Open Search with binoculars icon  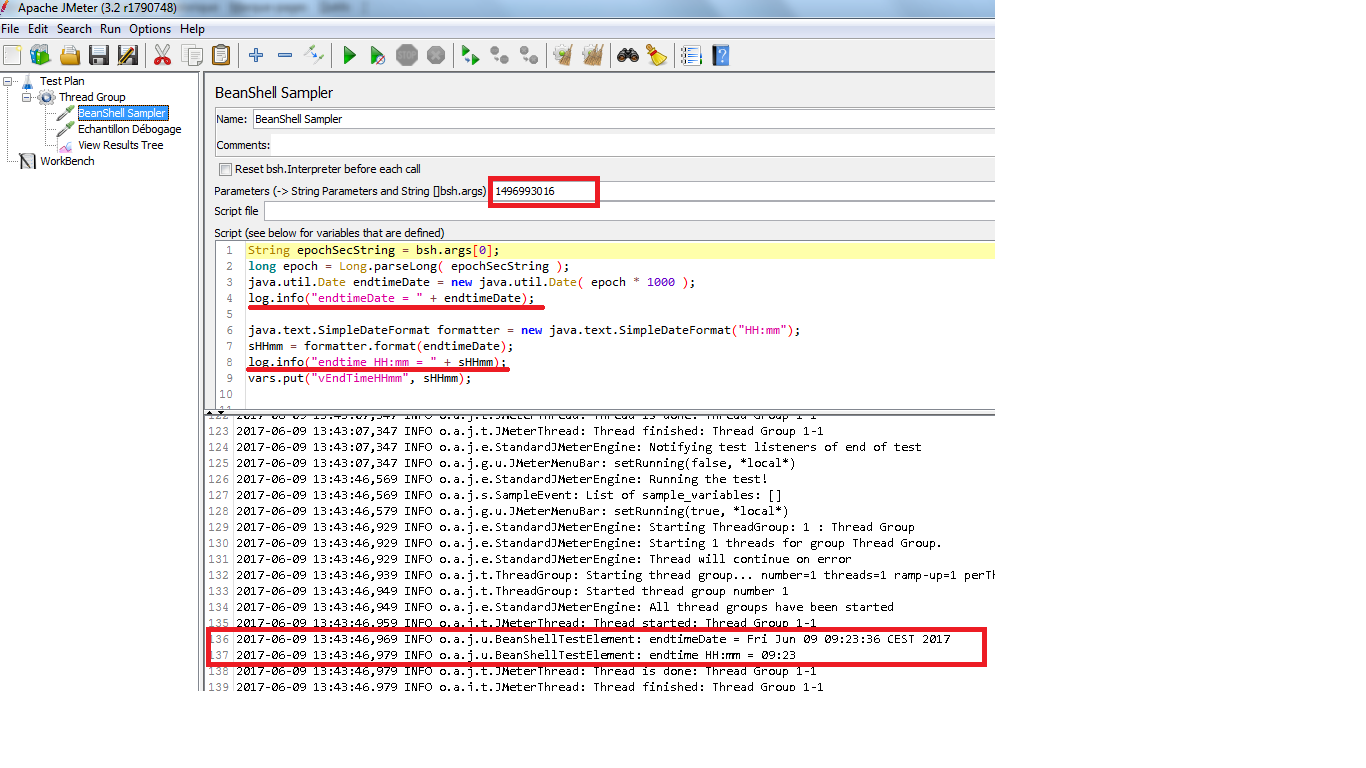coord(627,55)
